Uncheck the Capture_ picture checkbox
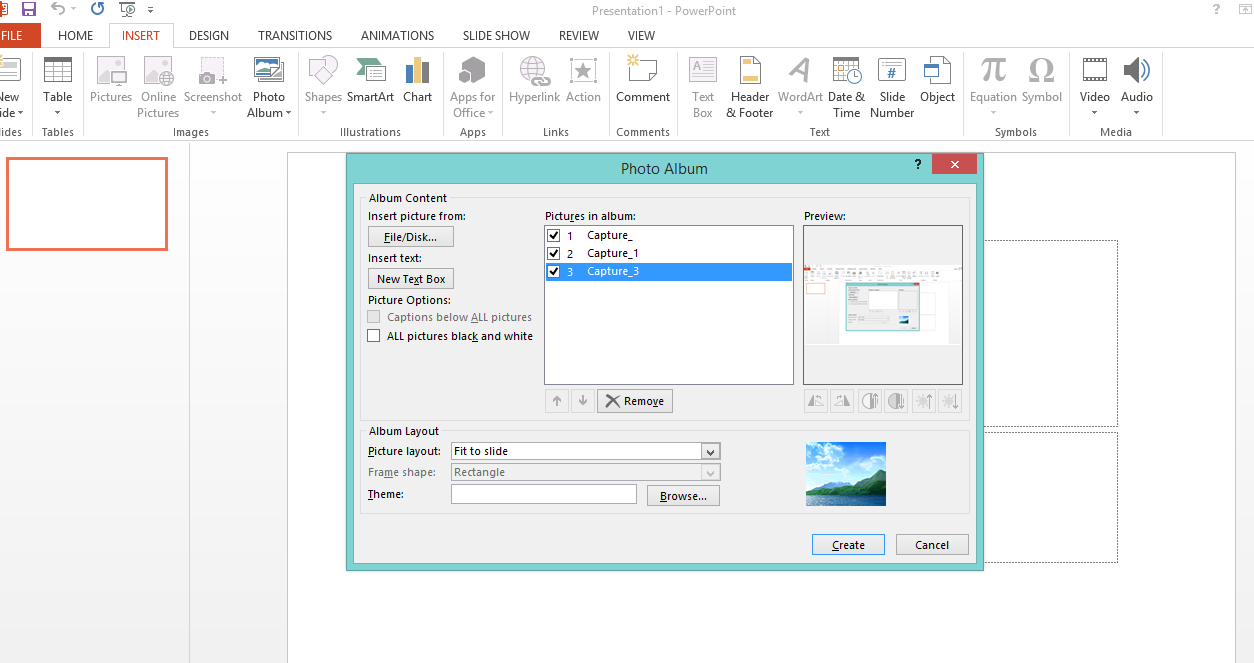1254x663 pixels. click(555, 235)
